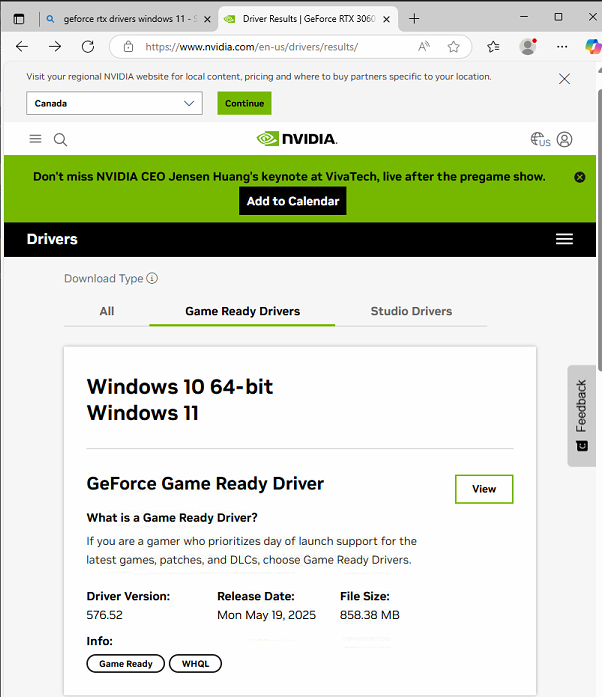This screenshot has width=602, height=697.
Task: Switch to Driver Results browser tab
Action: (x=307, y=19)
